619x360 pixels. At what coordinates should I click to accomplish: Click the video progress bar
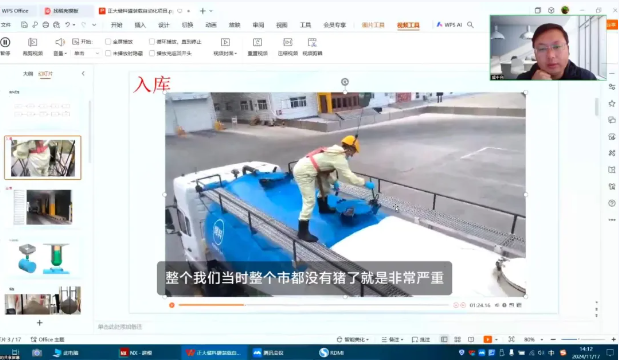point(313,305)
